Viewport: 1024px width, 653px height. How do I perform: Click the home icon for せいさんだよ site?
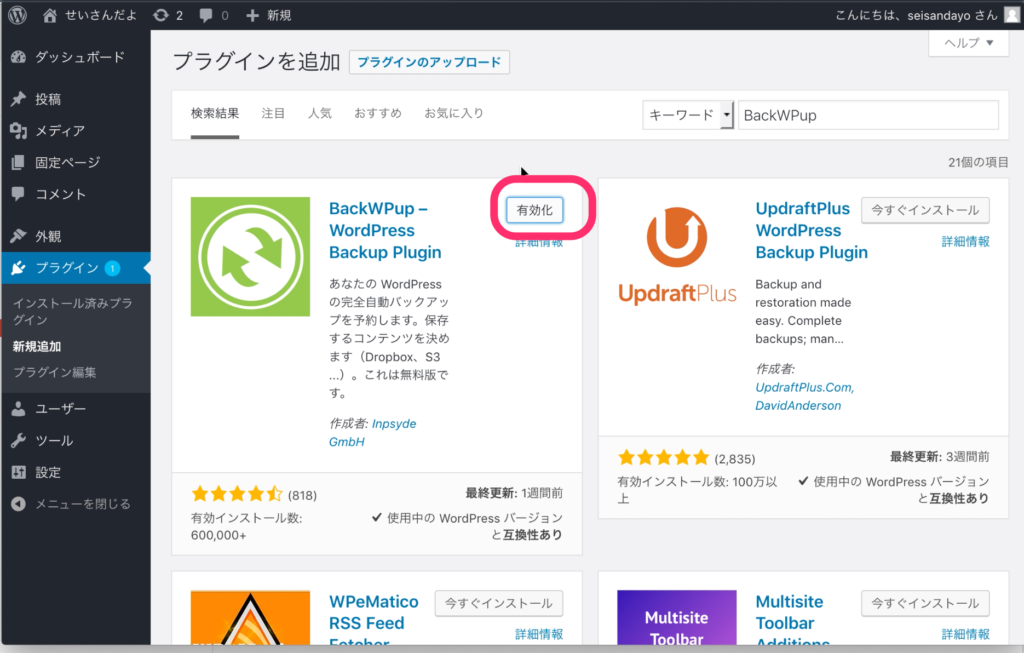coord(50,16)
